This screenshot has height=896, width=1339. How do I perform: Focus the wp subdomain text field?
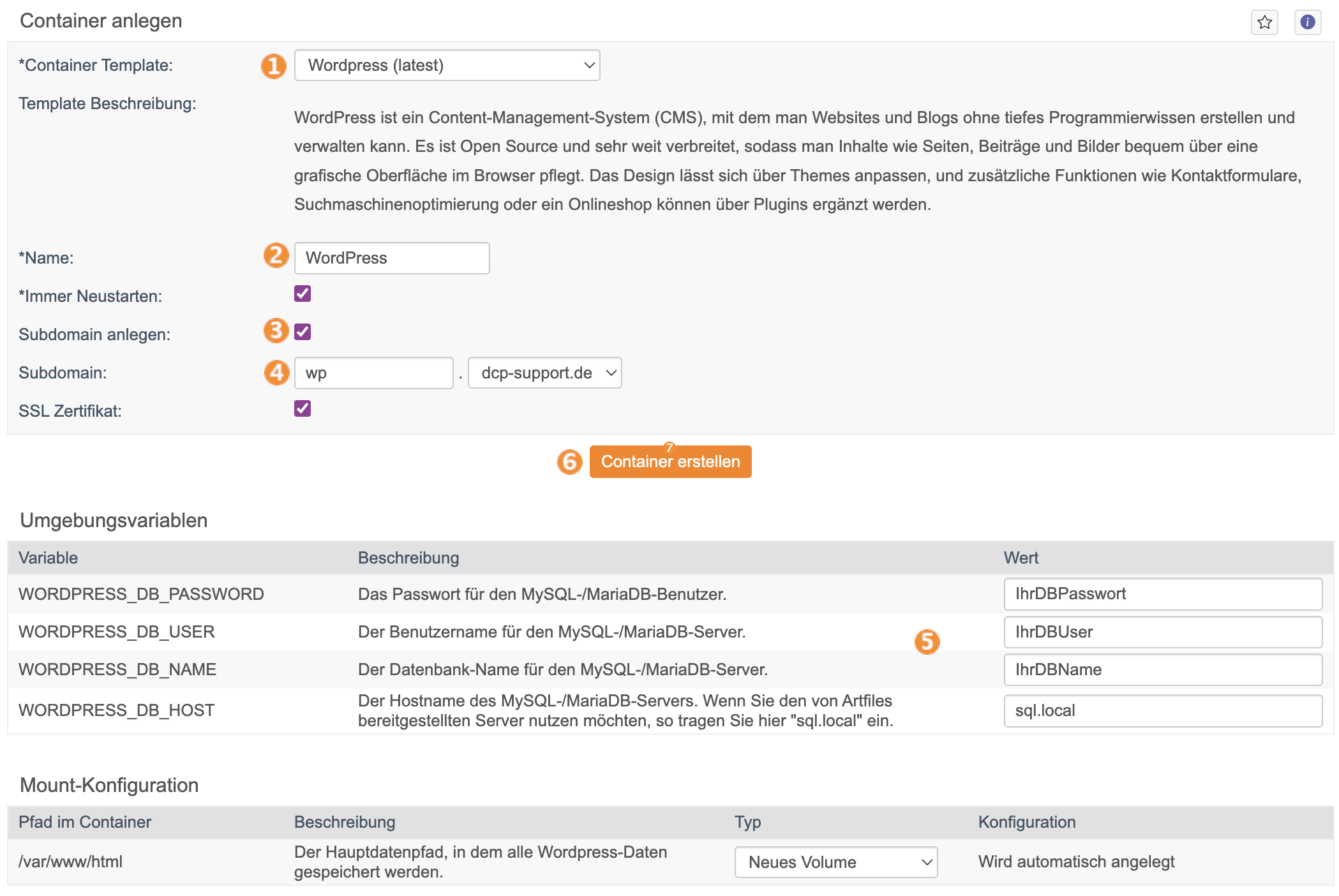(373, 373)
